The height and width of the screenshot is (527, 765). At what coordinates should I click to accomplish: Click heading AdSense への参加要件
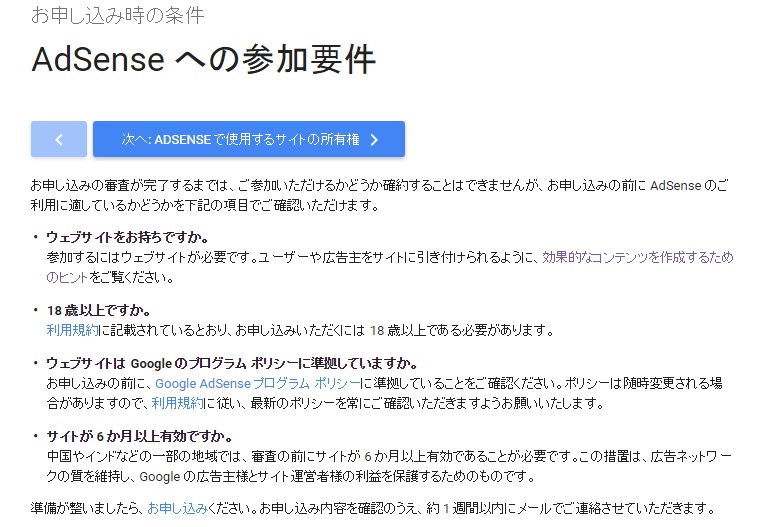click(203, 59)
